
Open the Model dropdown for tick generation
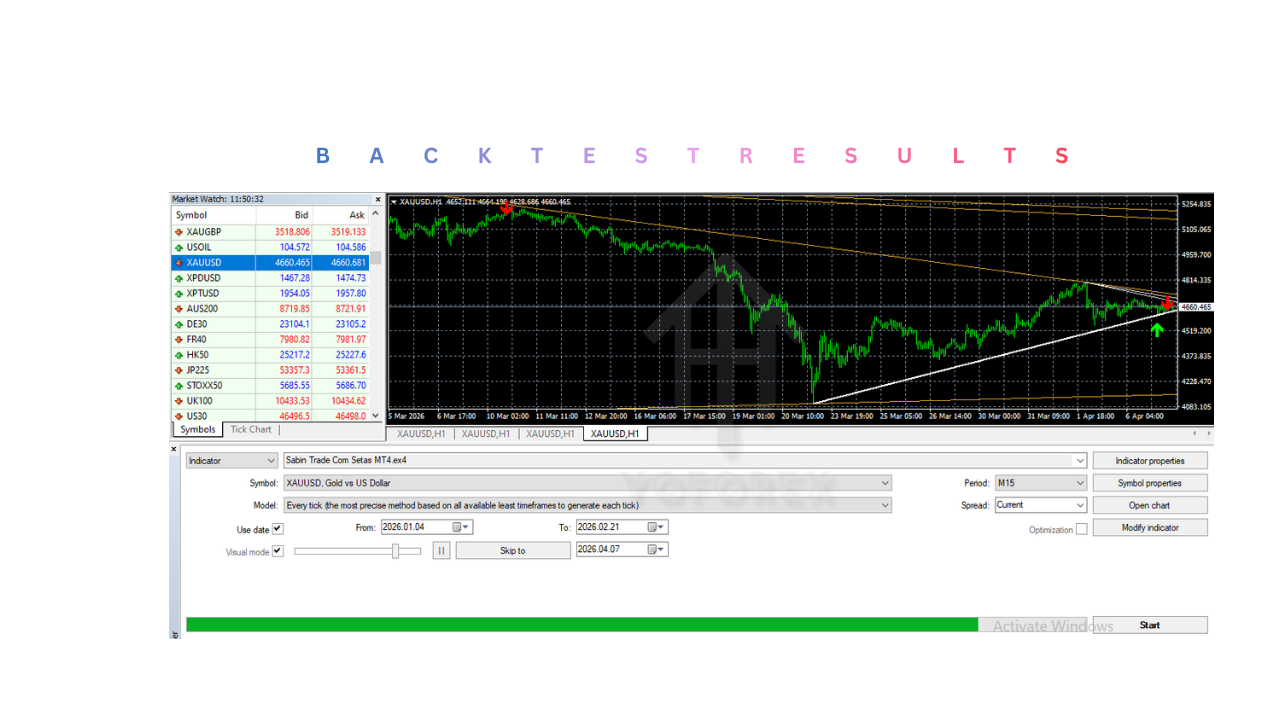pyautogui.click(x=882, y=504)
